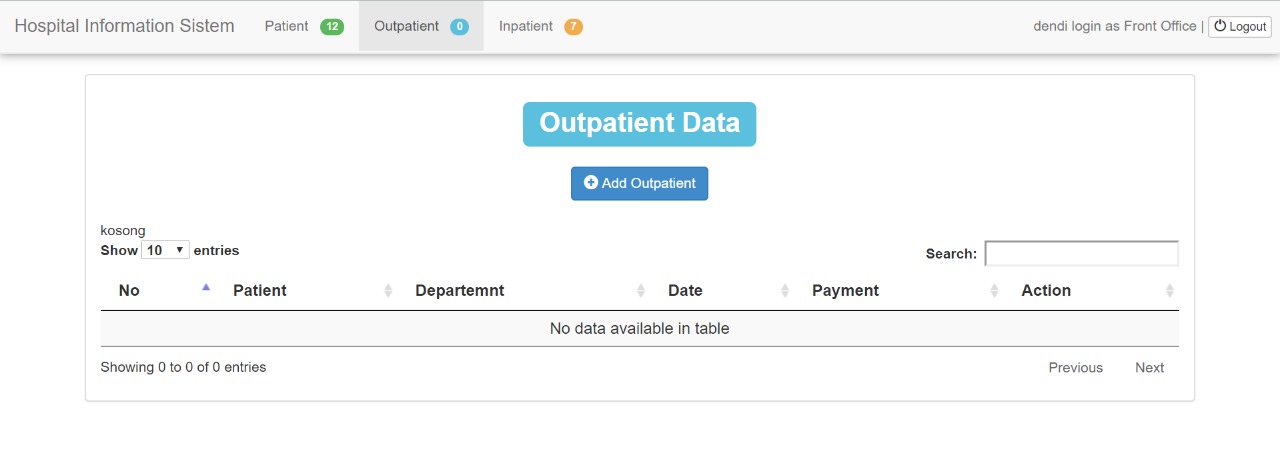This screenshot has width=1280, height=465.
Task: Click the Outpatient count badge showing 0
Action: tap(459, 27)
